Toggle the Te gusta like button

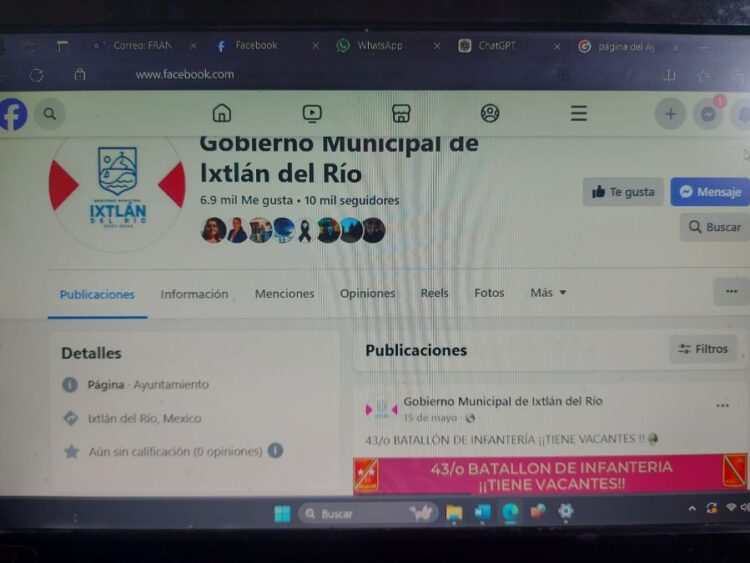coord(623,192)
